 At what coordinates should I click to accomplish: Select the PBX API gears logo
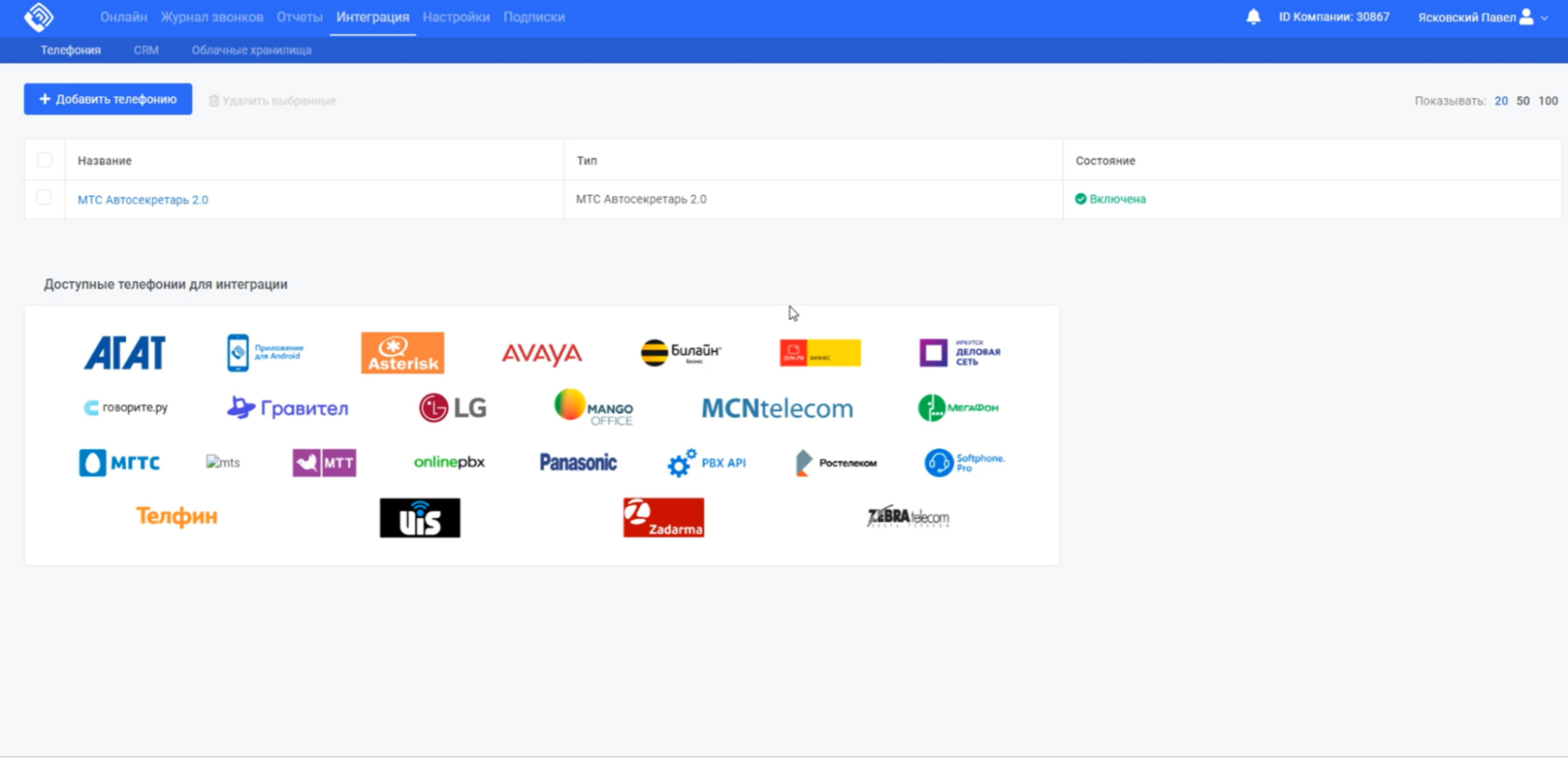(x=707, y=462)
